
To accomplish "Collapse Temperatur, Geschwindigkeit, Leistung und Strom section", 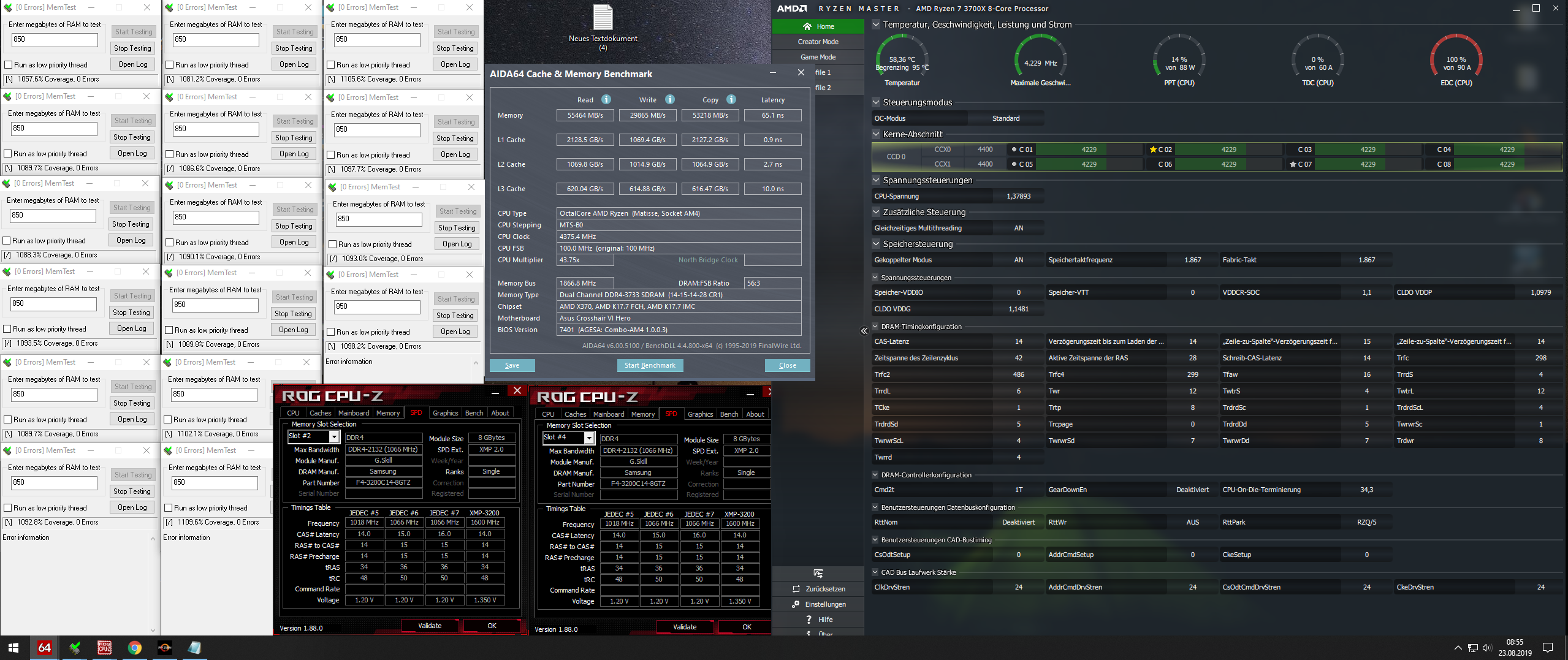I will tap(876, 25).
